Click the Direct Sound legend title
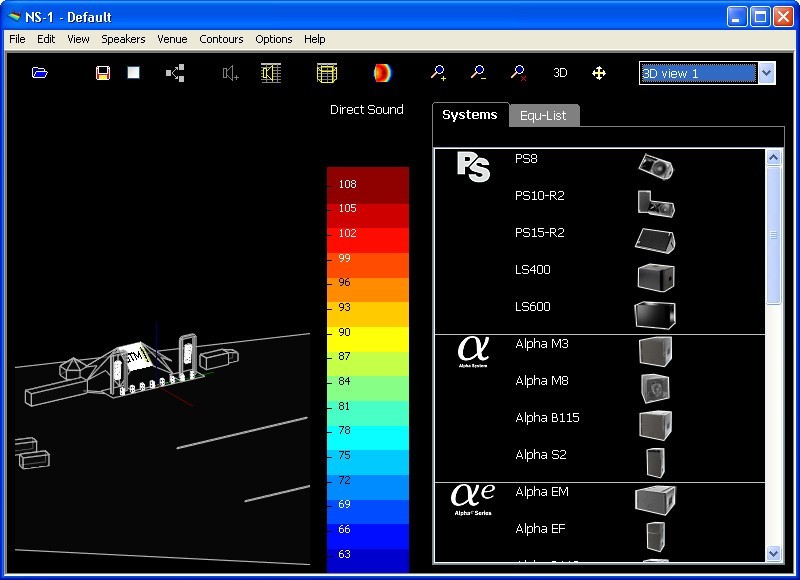 click(x=366, y=110)
